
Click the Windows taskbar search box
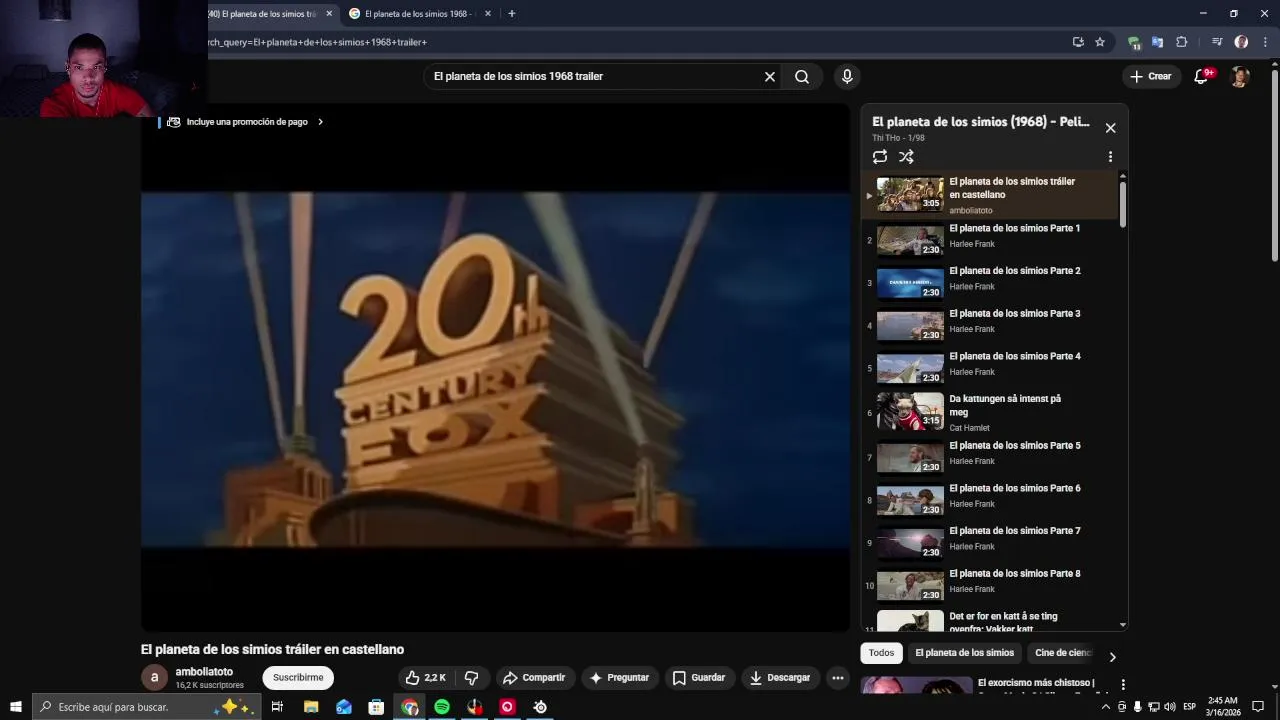[x=146, y=707]
